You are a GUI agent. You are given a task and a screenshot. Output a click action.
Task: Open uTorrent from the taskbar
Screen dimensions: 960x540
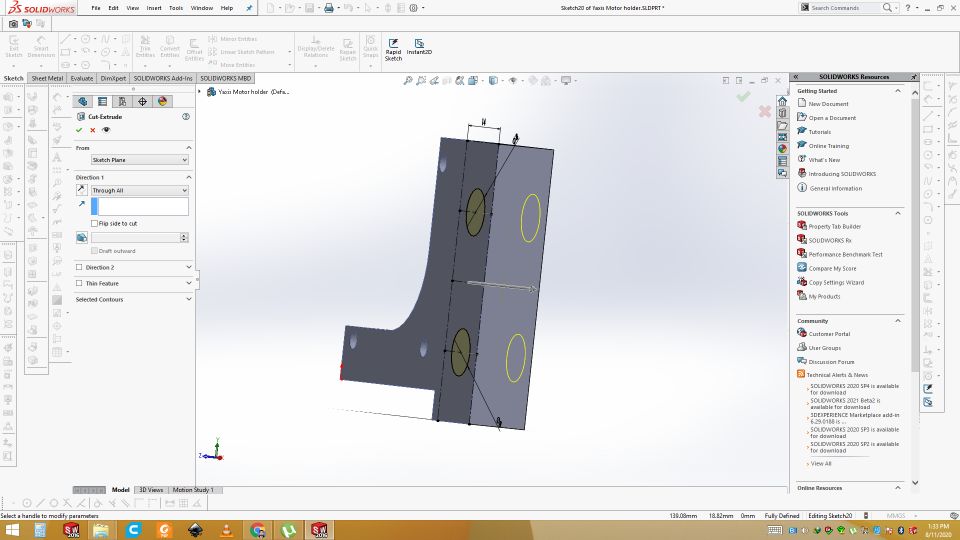289,530
